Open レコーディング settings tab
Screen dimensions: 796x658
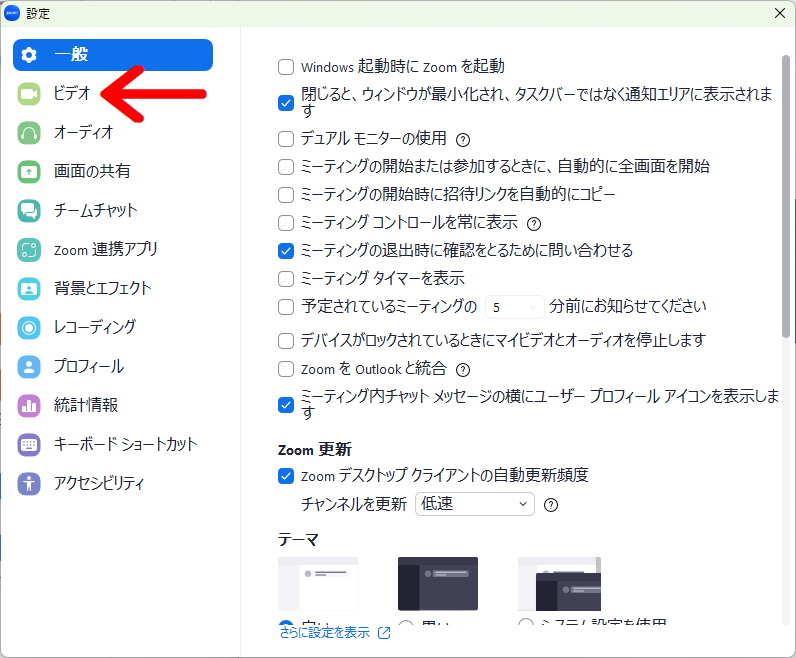click(113, 327)
